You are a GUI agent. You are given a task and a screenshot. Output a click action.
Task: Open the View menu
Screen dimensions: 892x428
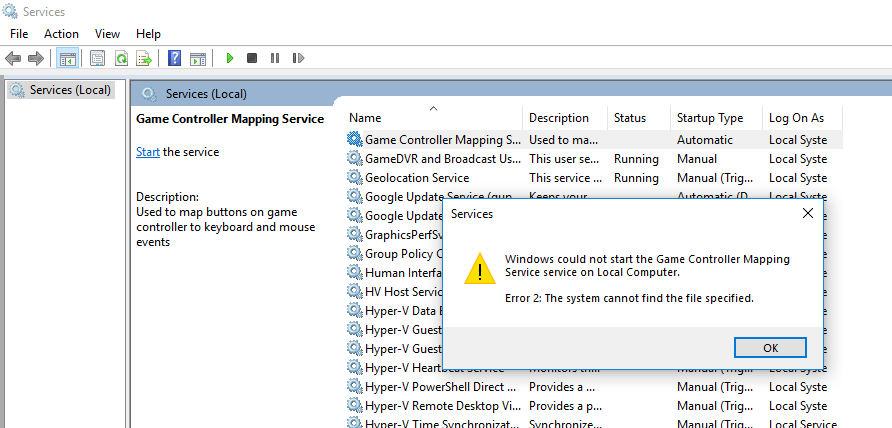pos(107,34)
